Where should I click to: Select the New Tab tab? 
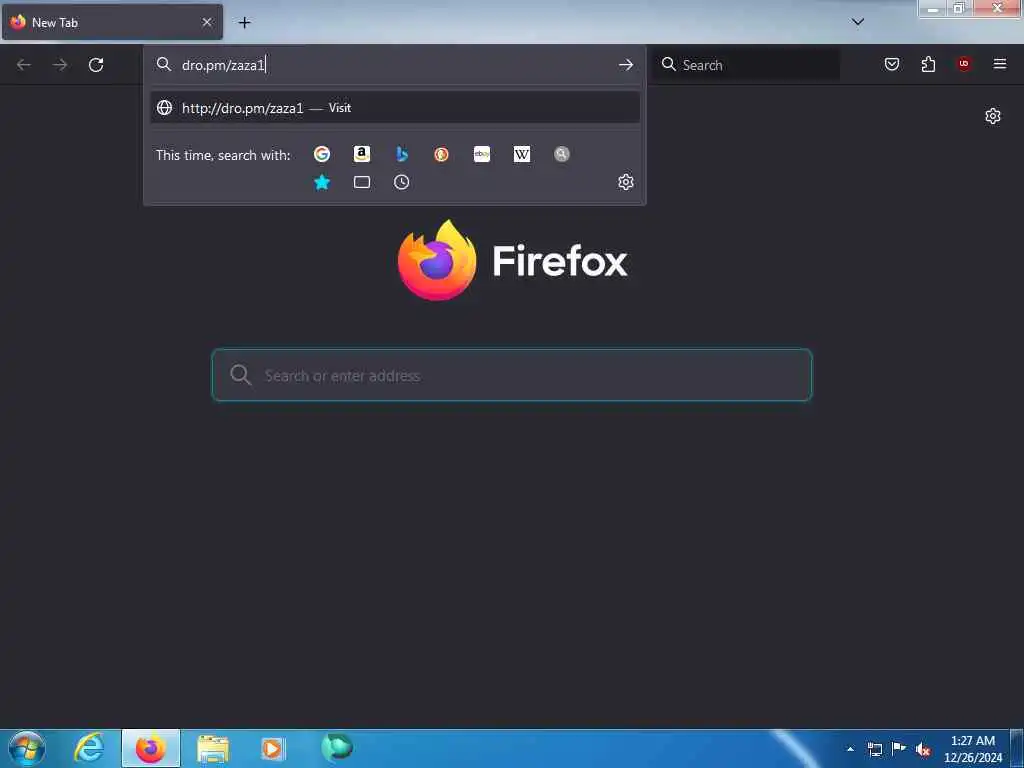112,22
